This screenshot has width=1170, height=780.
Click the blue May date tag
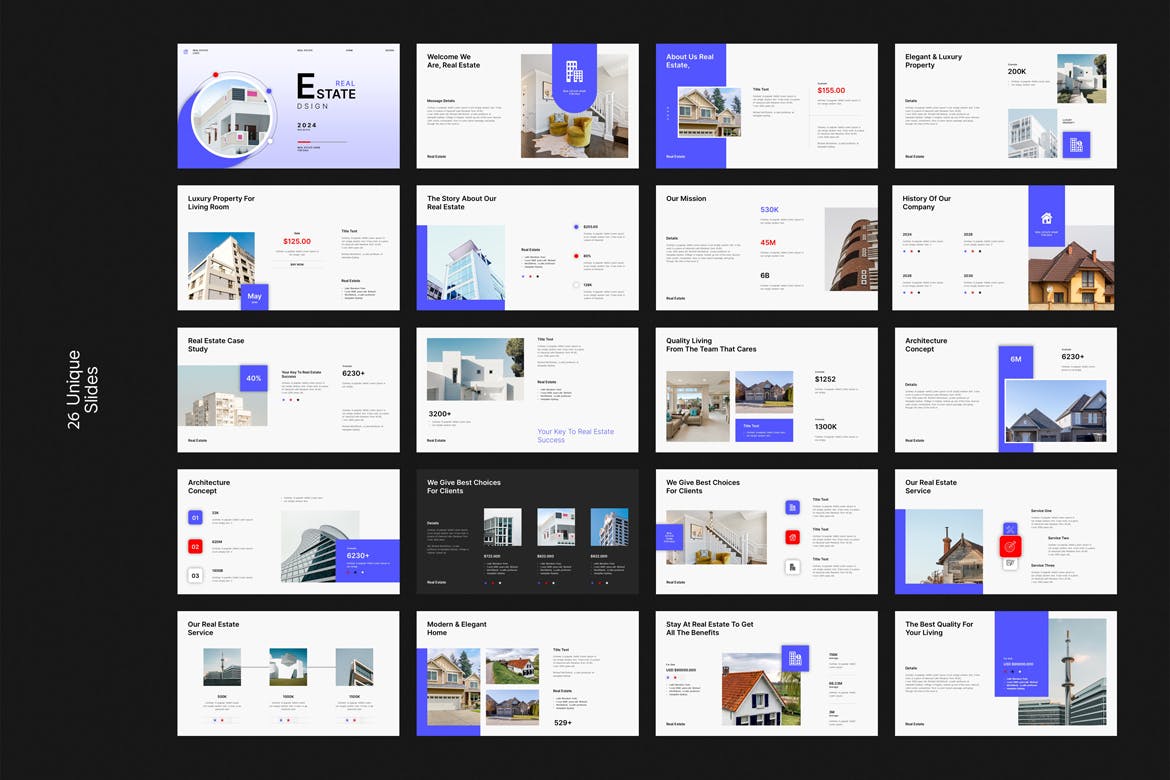254,297
